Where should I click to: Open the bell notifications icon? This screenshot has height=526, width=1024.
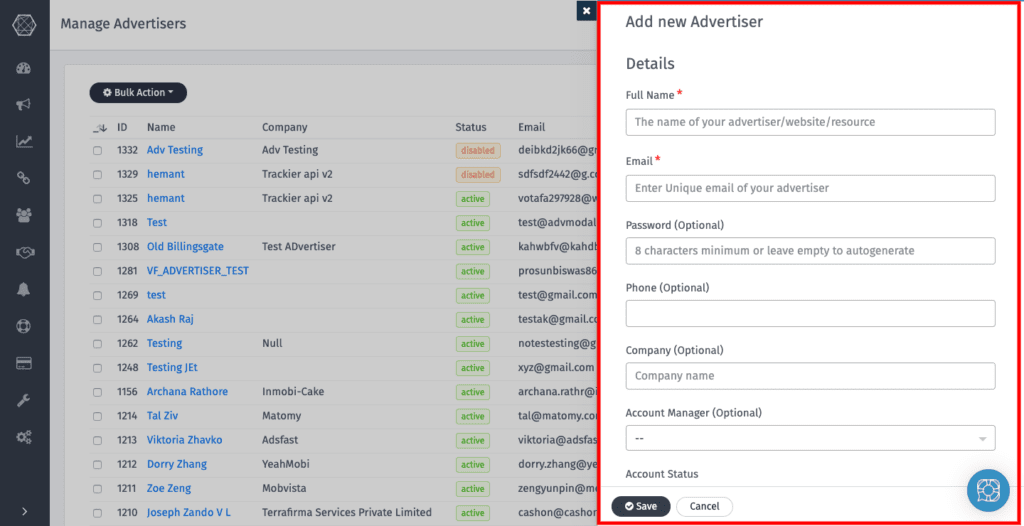coord(24,289)
